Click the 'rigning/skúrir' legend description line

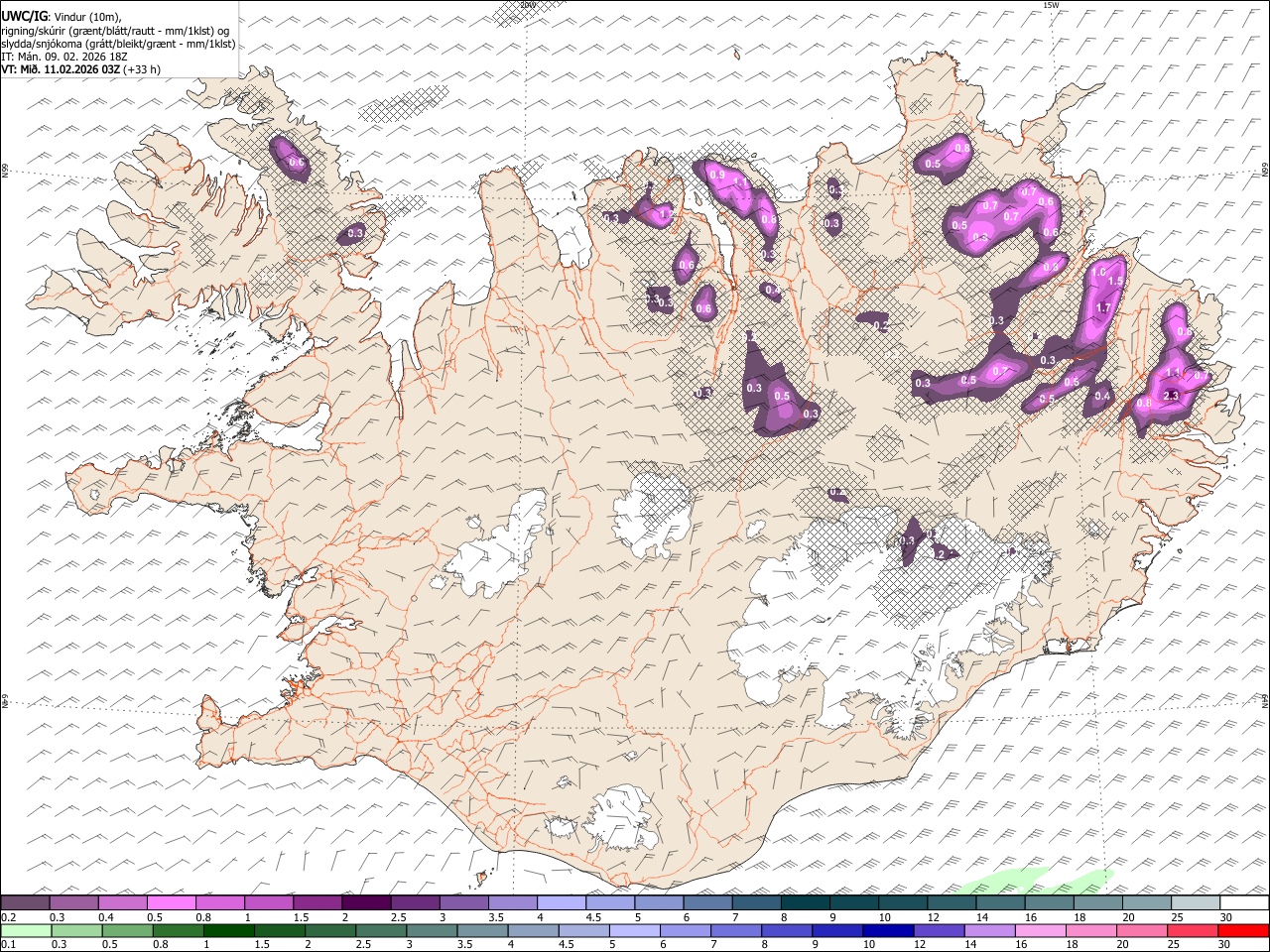click(x=116, y=30)
